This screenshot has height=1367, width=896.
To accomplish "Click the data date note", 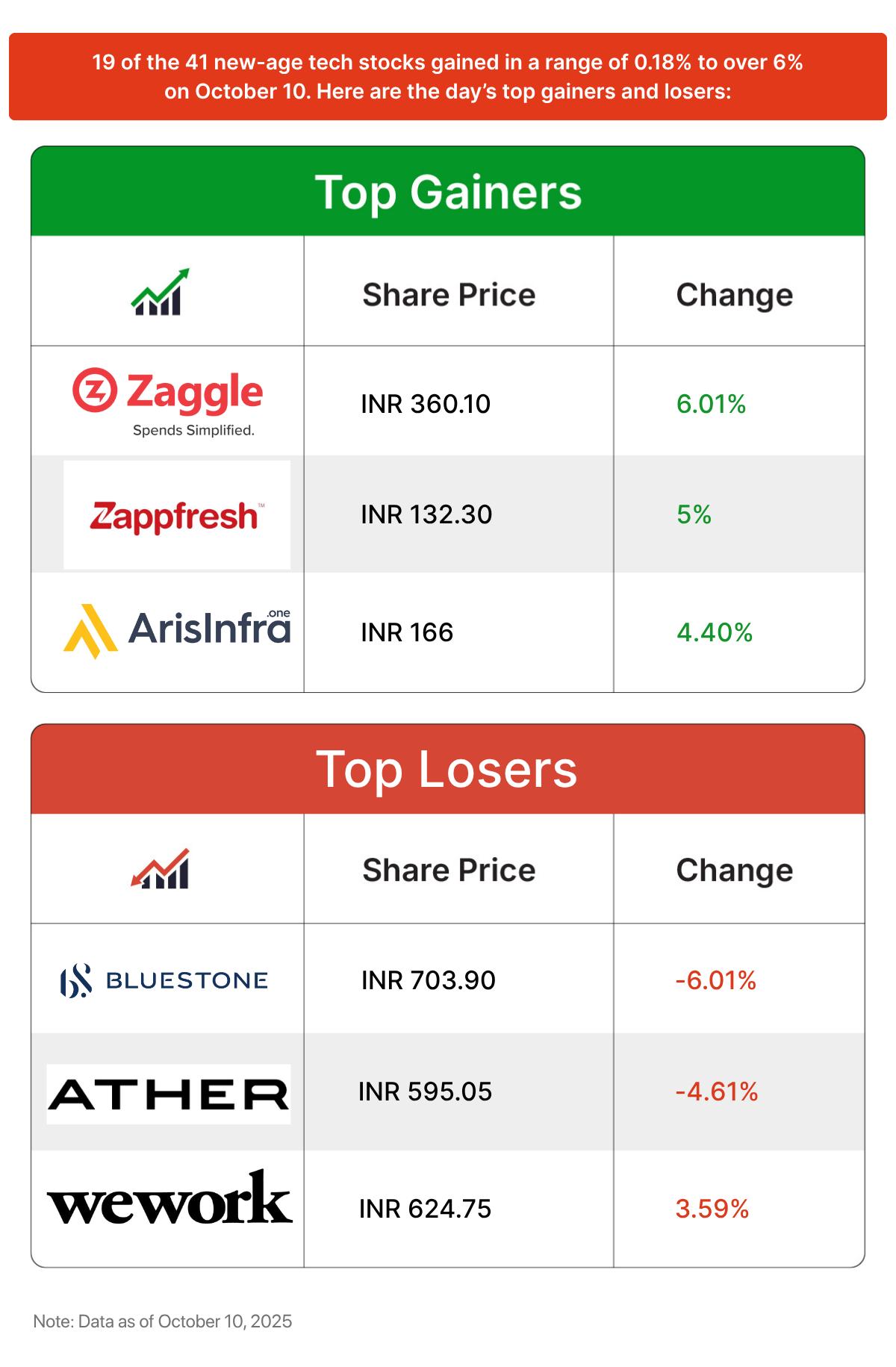I will pos(163,1321).
